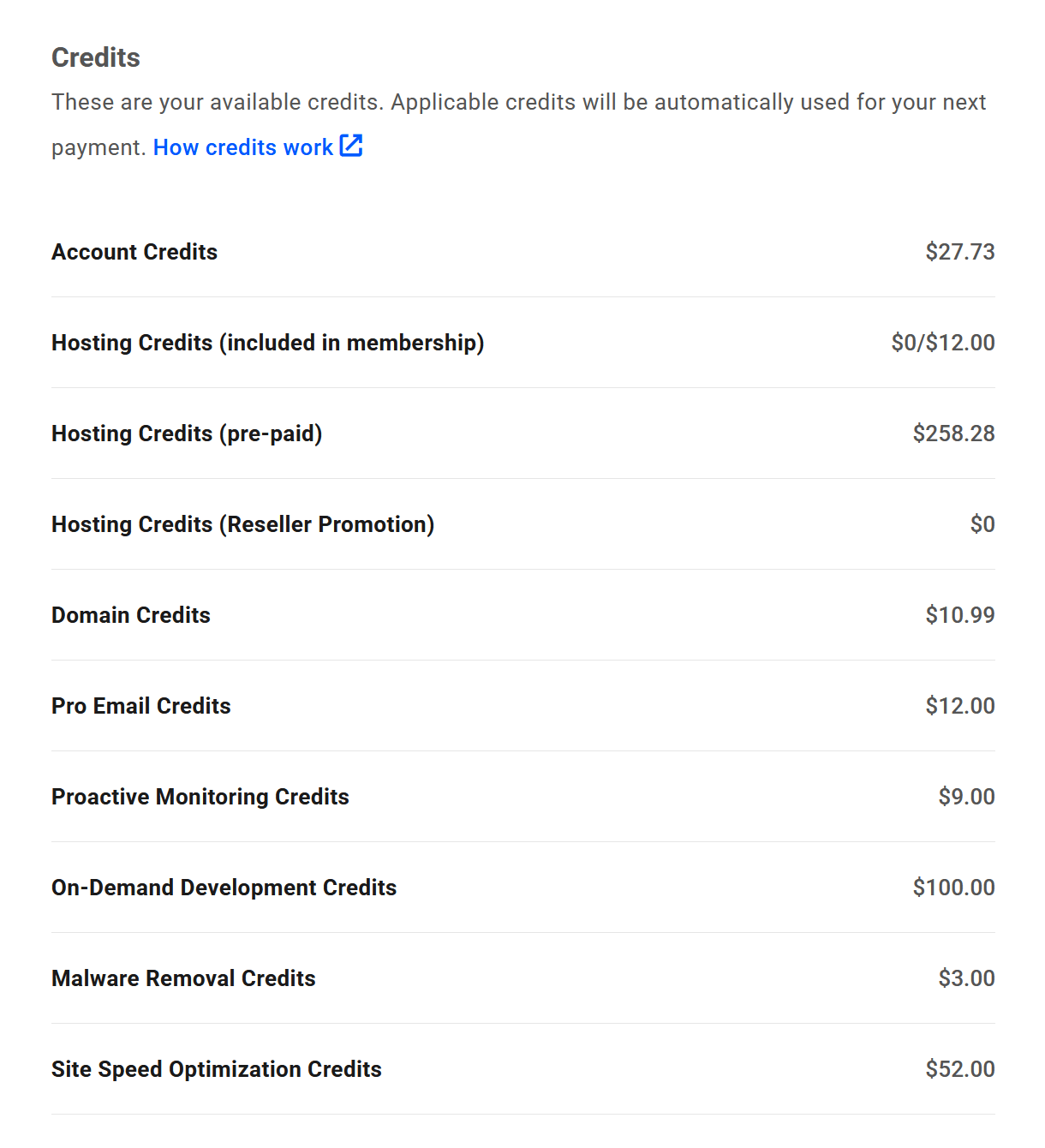Click the $10.99 Domain Credits amount
This screenshot has height=1148, width=1045.
pyautogui.click(x=959, y=614)
